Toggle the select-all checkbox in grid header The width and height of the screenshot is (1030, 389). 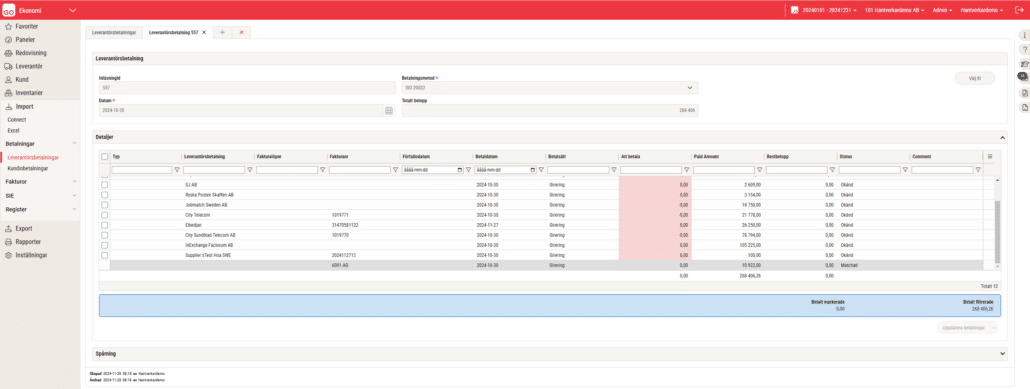coord(104,156)
